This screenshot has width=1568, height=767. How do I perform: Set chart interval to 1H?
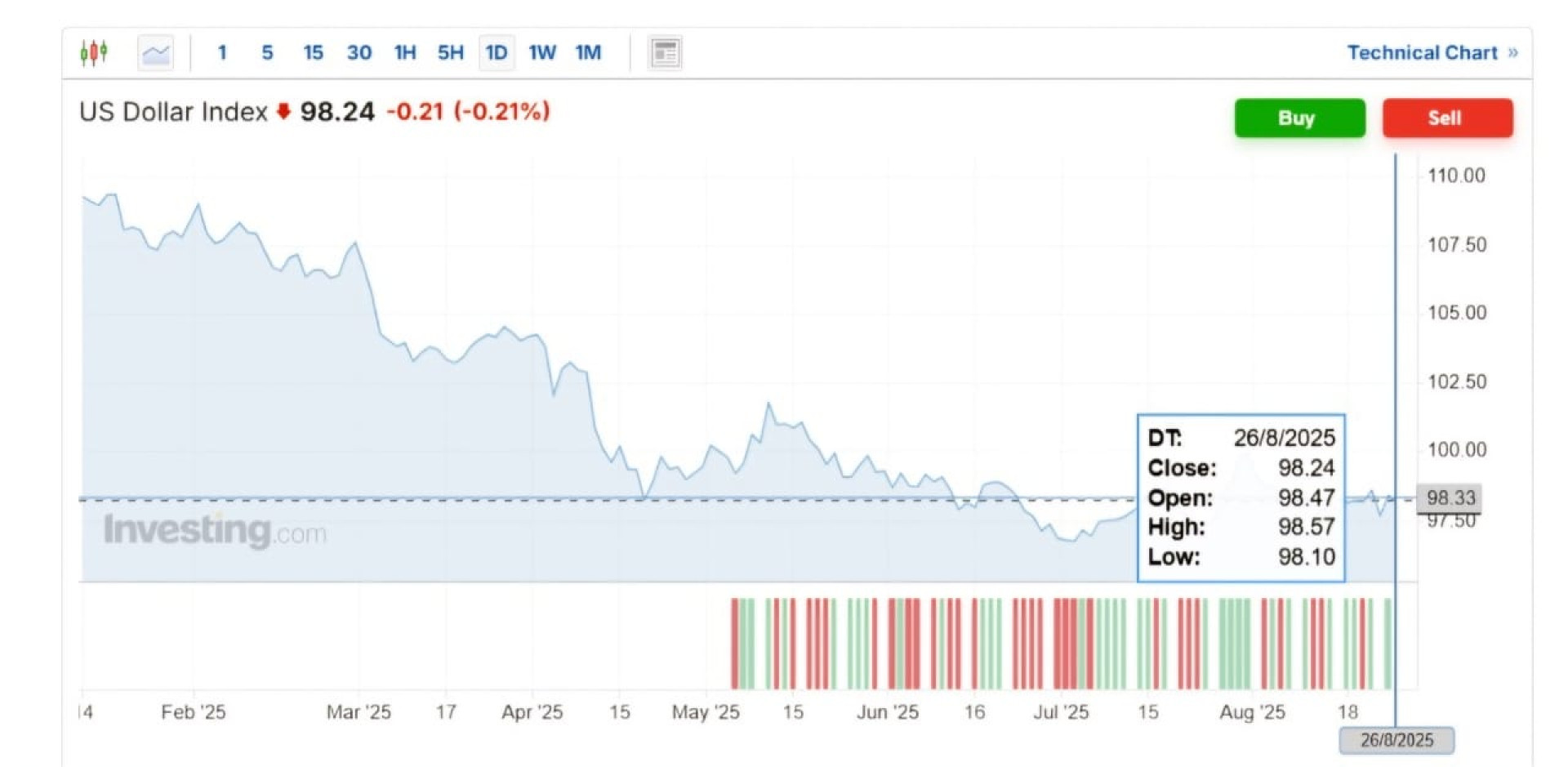(x=405, y=53)
